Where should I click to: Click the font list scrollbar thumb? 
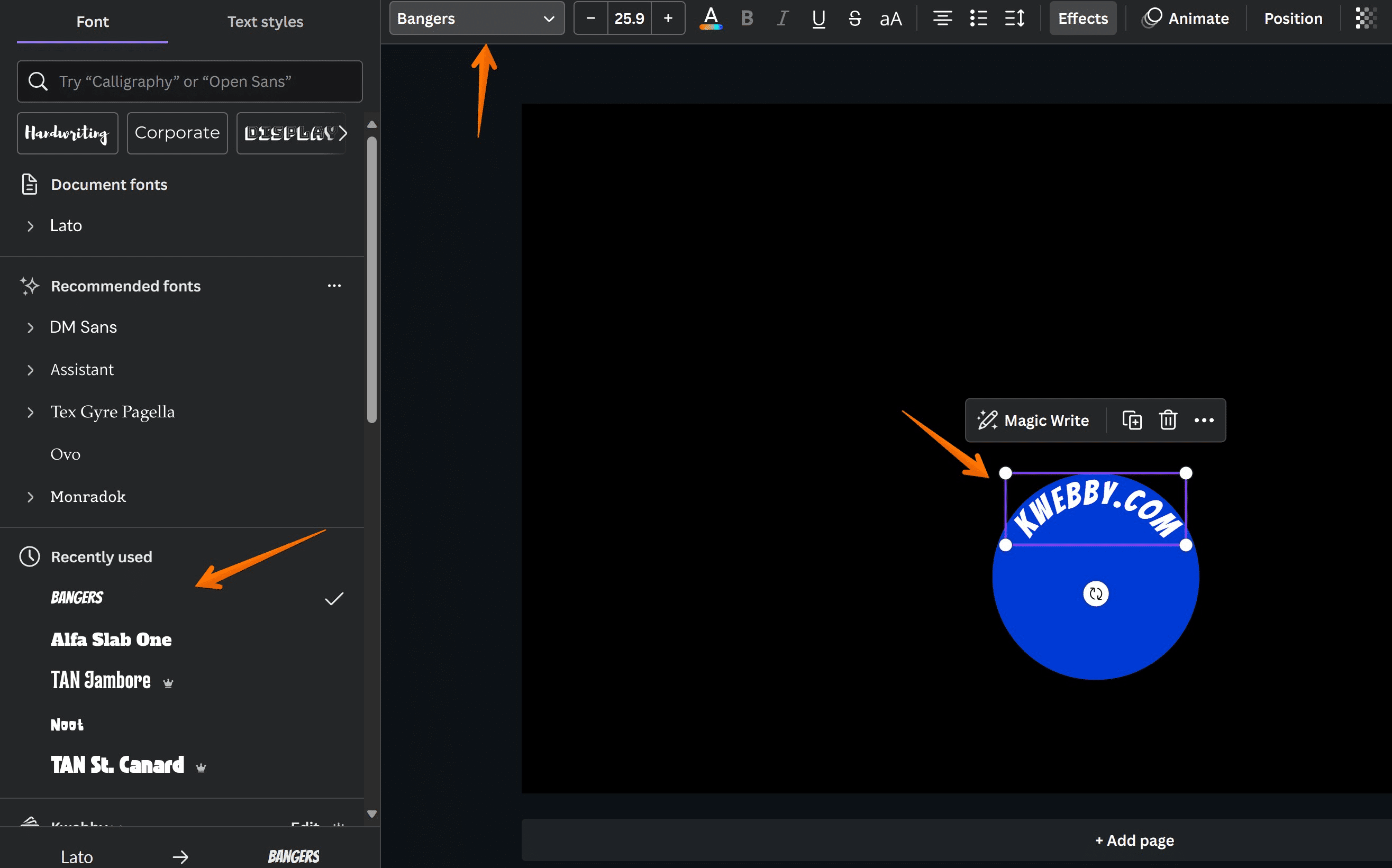click(x=371, y=280)
